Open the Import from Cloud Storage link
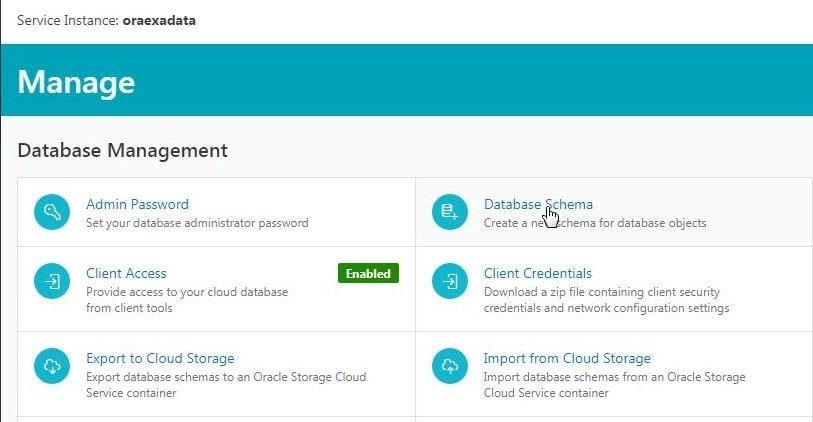The width and height of the screenshot is (813, 422). coord(567,358)
